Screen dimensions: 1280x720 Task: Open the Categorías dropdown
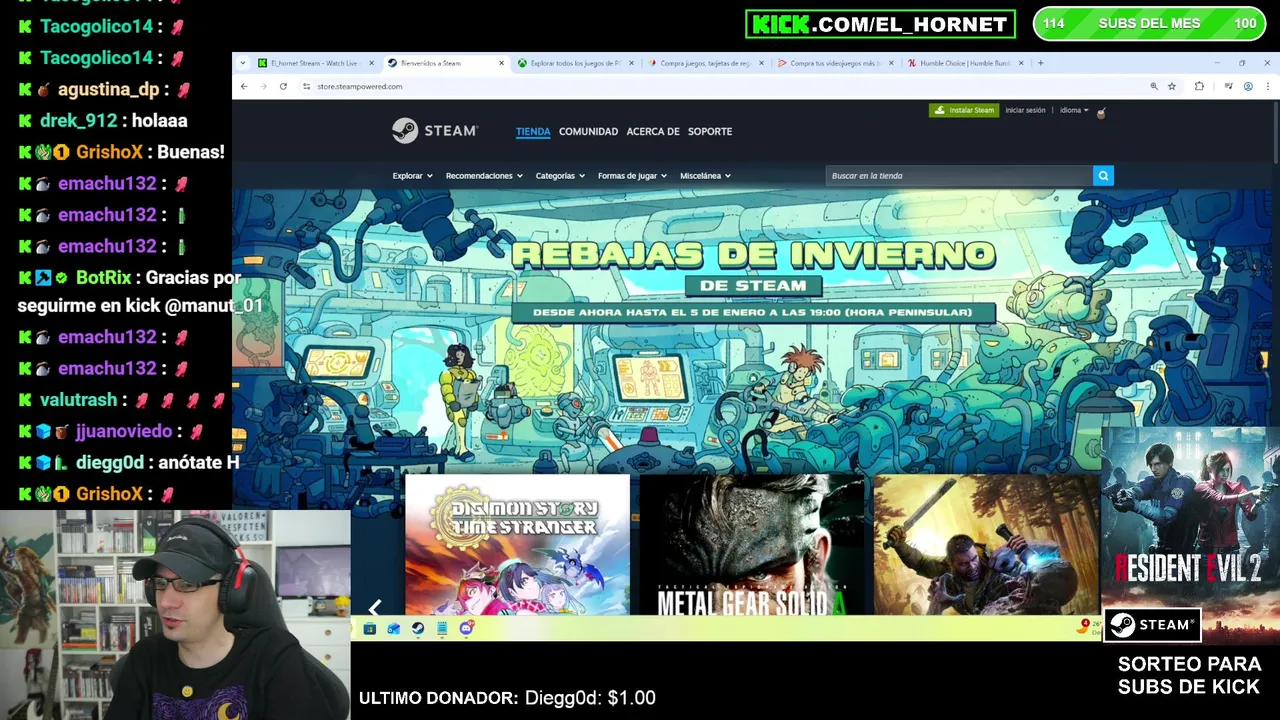[560, 176]
